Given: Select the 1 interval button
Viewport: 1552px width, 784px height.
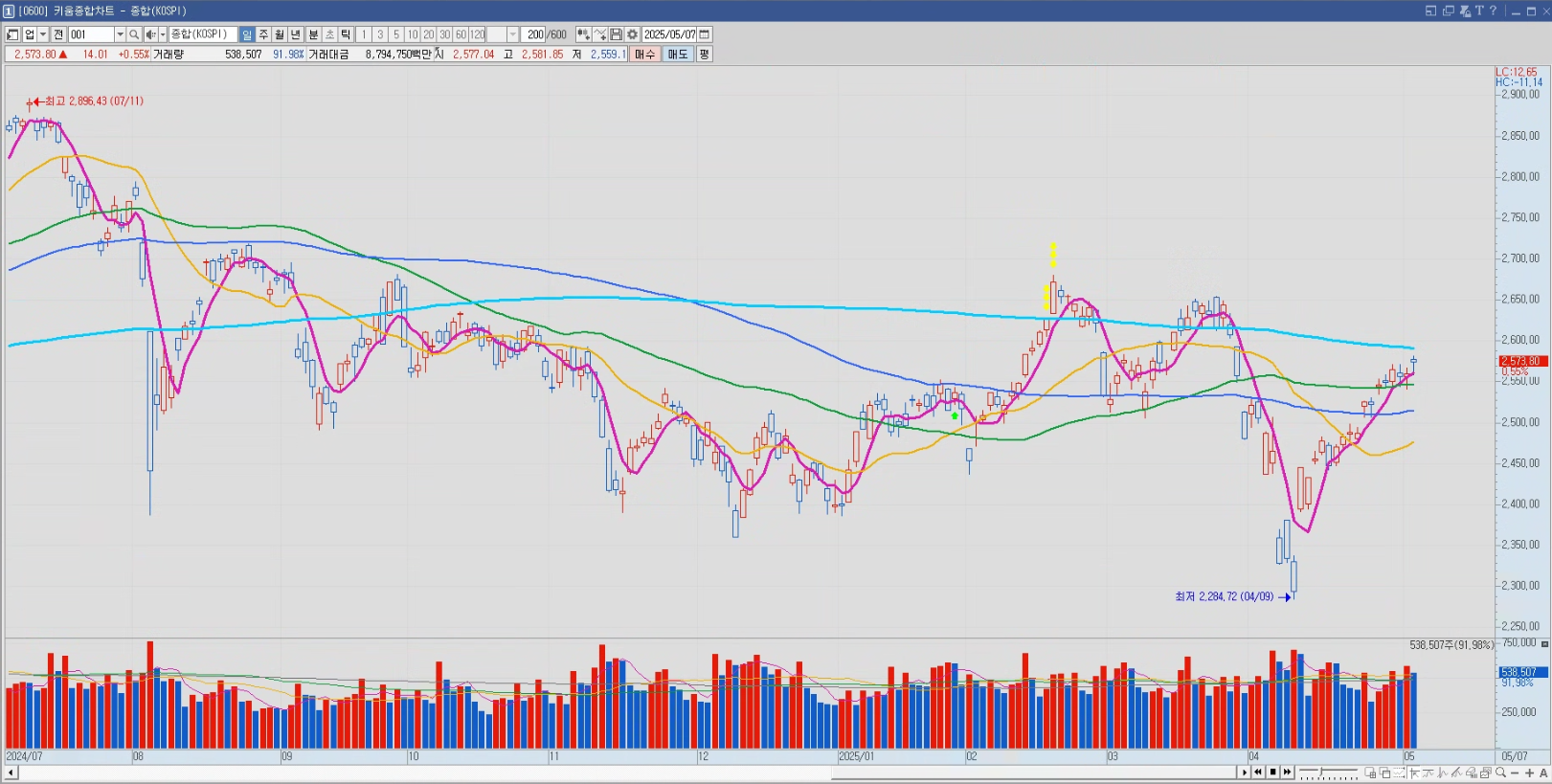Looking at the screenshot, I should [364, 34].
